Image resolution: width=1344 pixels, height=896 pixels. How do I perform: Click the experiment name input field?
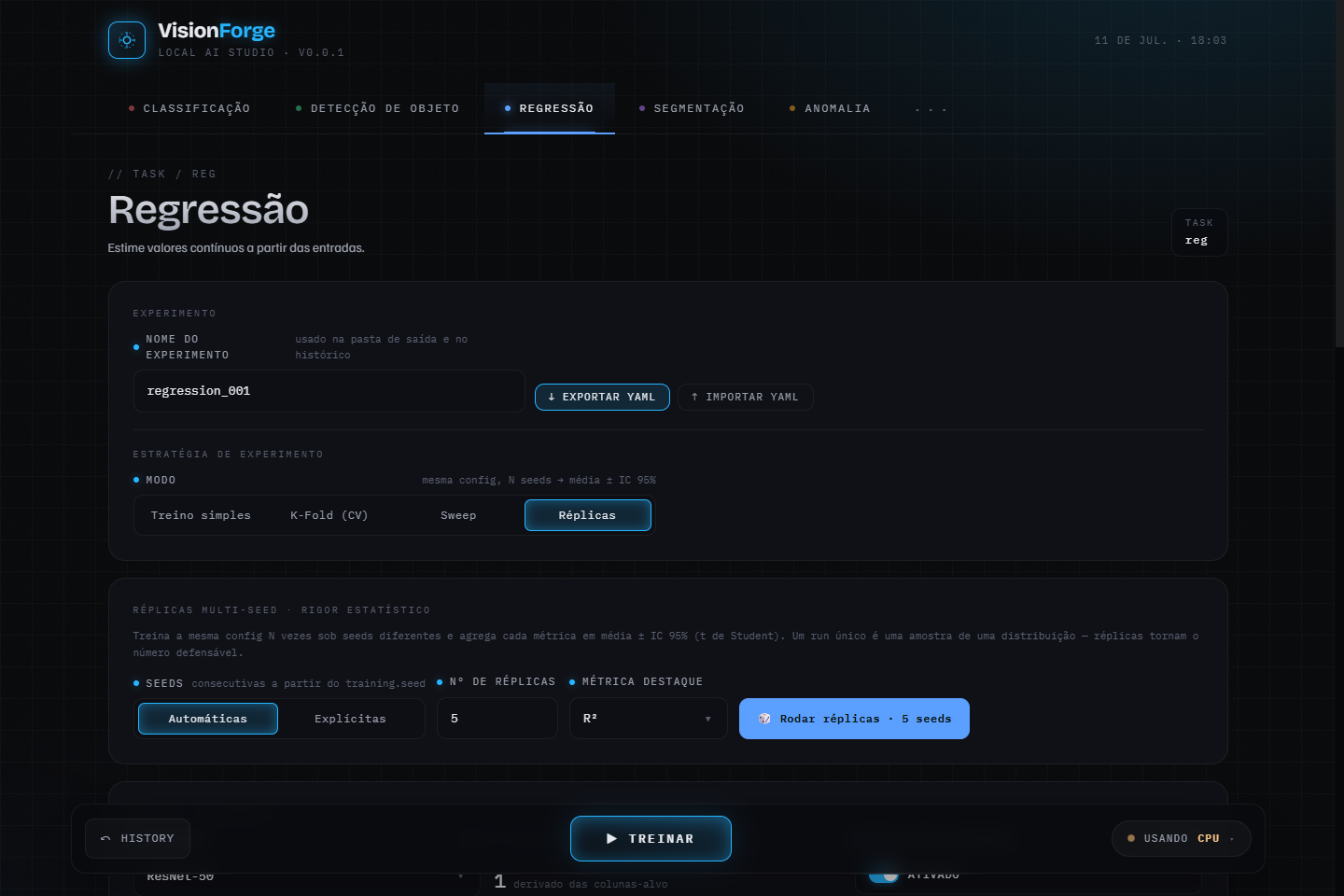[329, 391]
